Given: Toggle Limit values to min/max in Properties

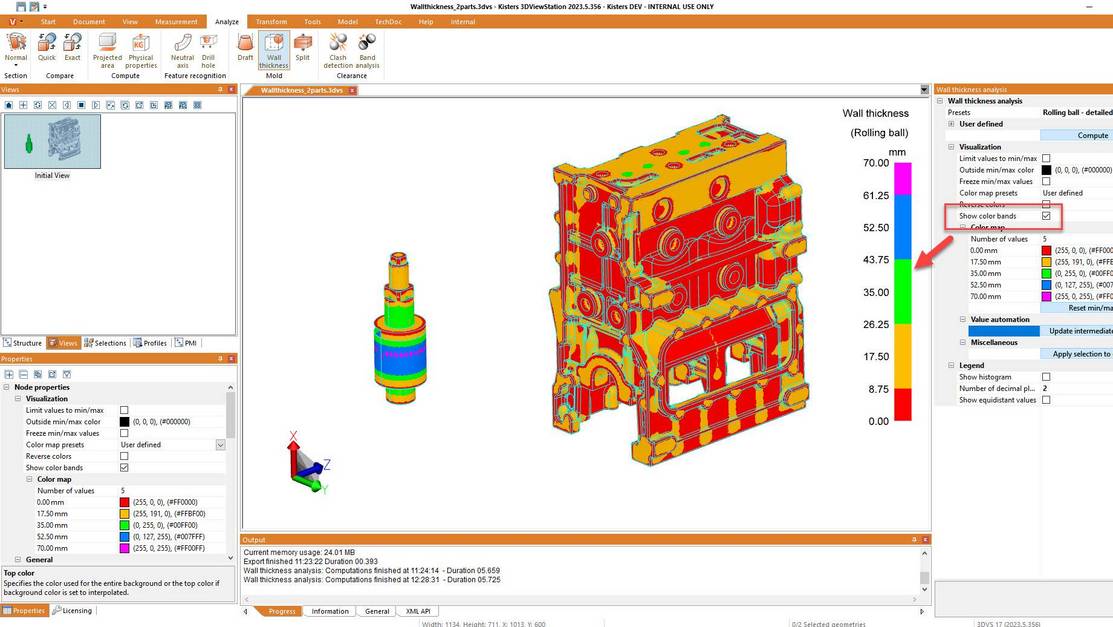Looking at the screenshot, I should (x=124, y=410).
